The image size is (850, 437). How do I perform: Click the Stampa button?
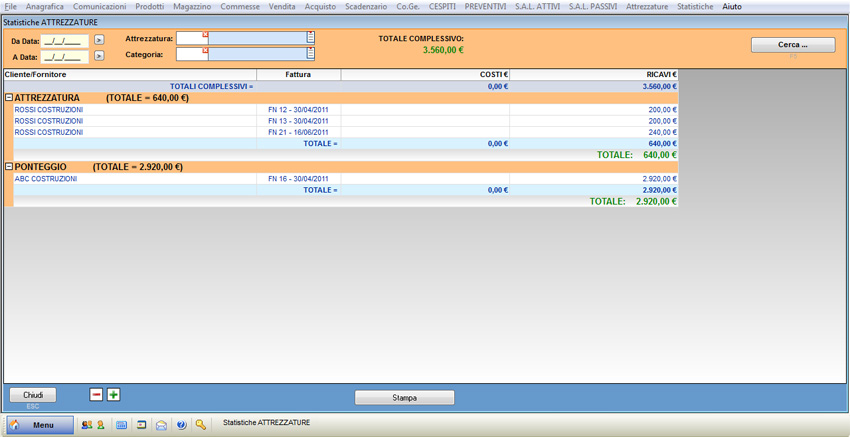pos(404,398)
